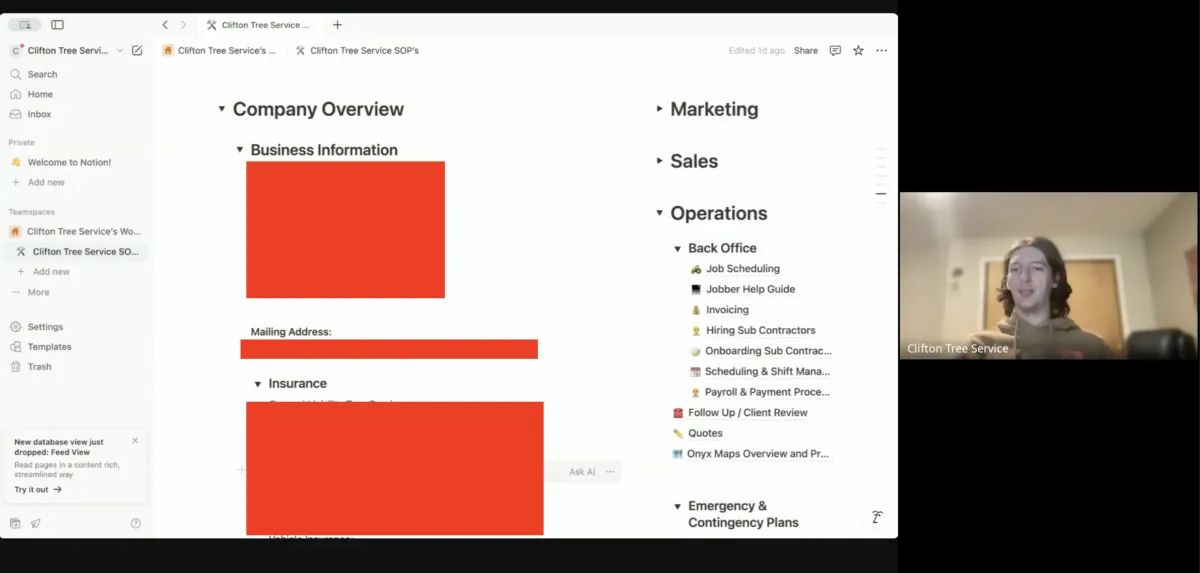Image resolution: width=1200 pixels, height=573 pixels.
Task: Click Try it out link
Action: pos(38,490)
